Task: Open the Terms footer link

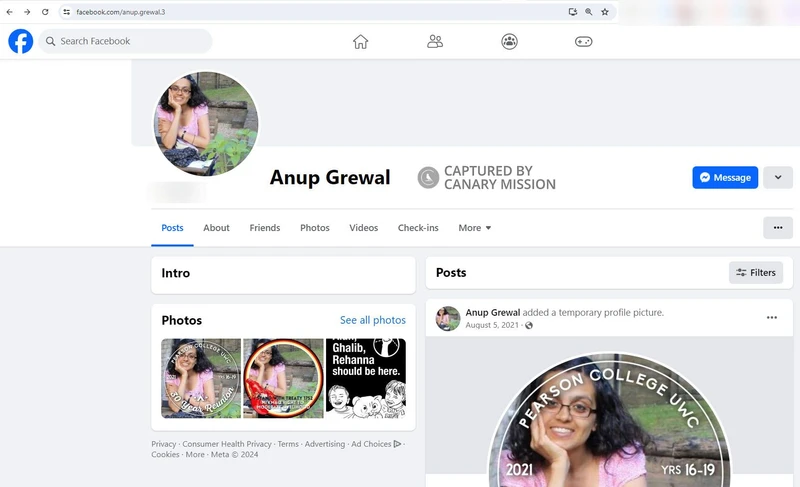Action: coord(288,444)
